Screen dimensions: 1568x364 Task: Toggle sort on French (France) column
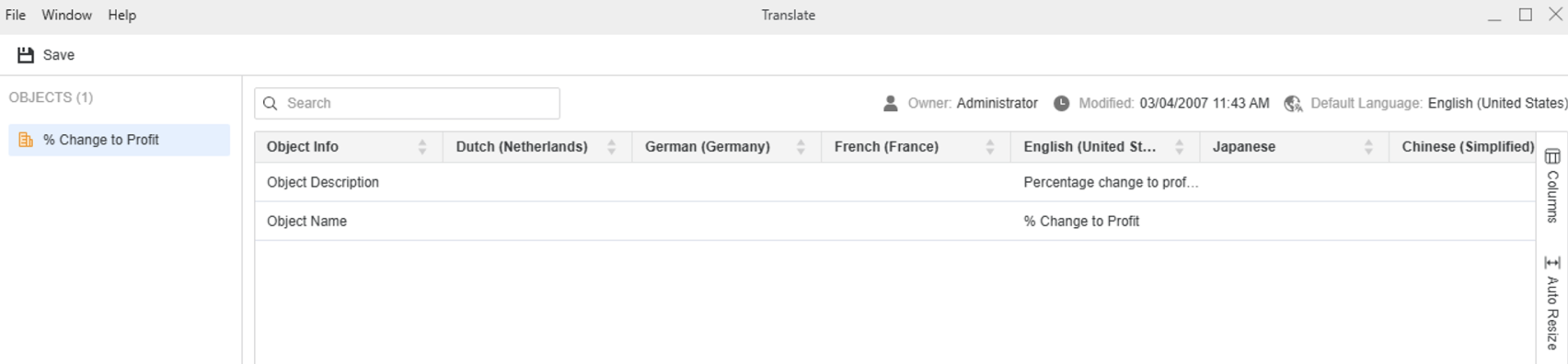coord(990,147)
